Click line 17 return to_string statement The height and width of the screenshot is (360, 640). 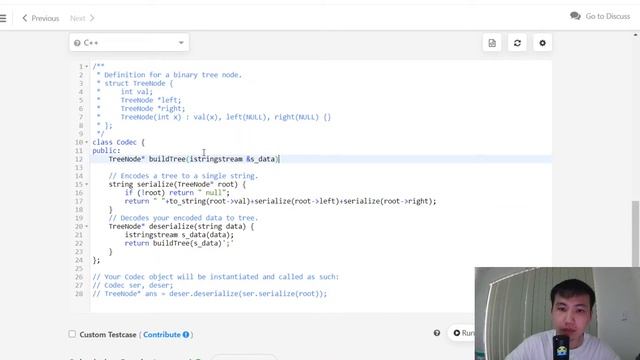click(x=280, y=201)
